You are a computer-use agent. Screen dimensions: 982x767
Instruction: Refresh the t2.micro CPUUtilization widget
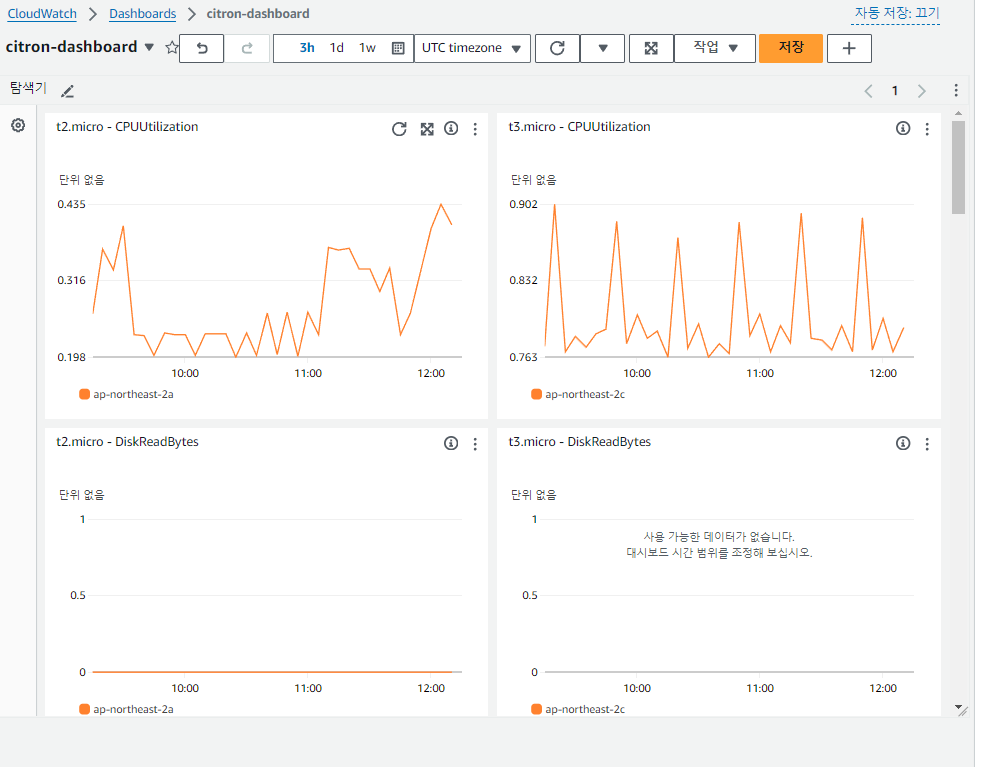[x=399, y=129]
